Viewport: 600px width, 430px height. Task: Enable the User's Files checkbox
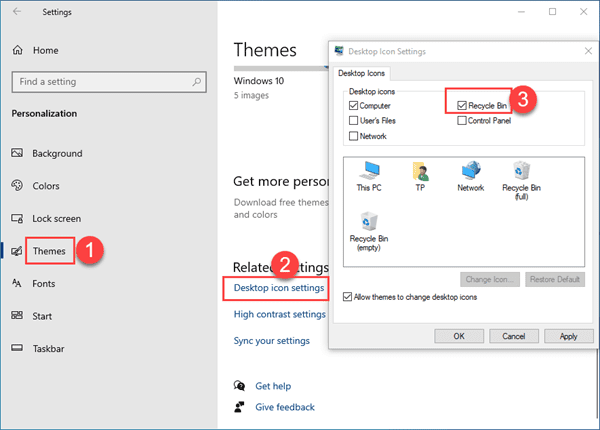click(354, 121)
